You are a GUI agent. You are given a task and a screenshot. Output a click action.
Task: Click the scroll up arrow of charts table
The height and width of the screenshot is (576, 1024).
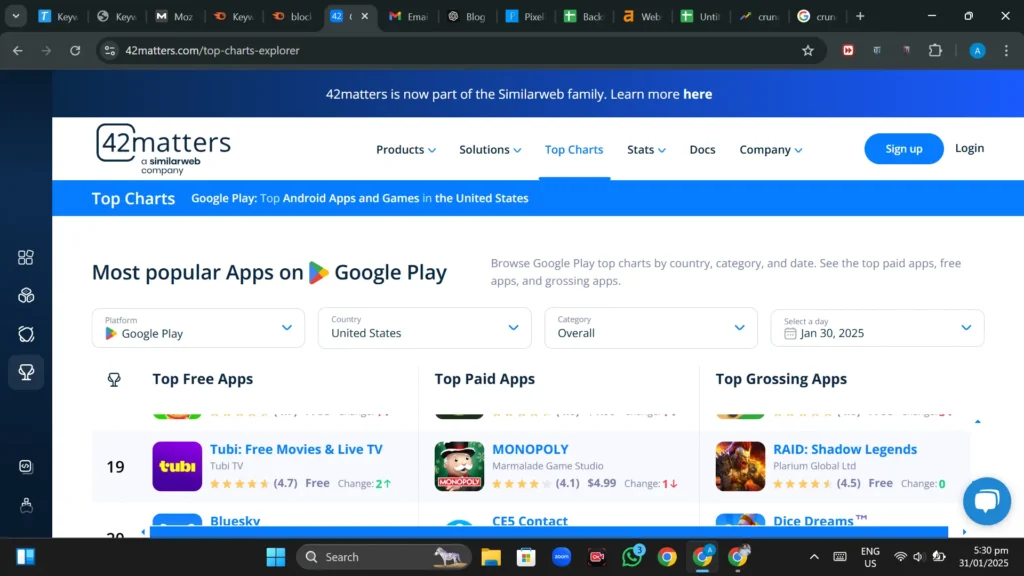pos(978,422)
